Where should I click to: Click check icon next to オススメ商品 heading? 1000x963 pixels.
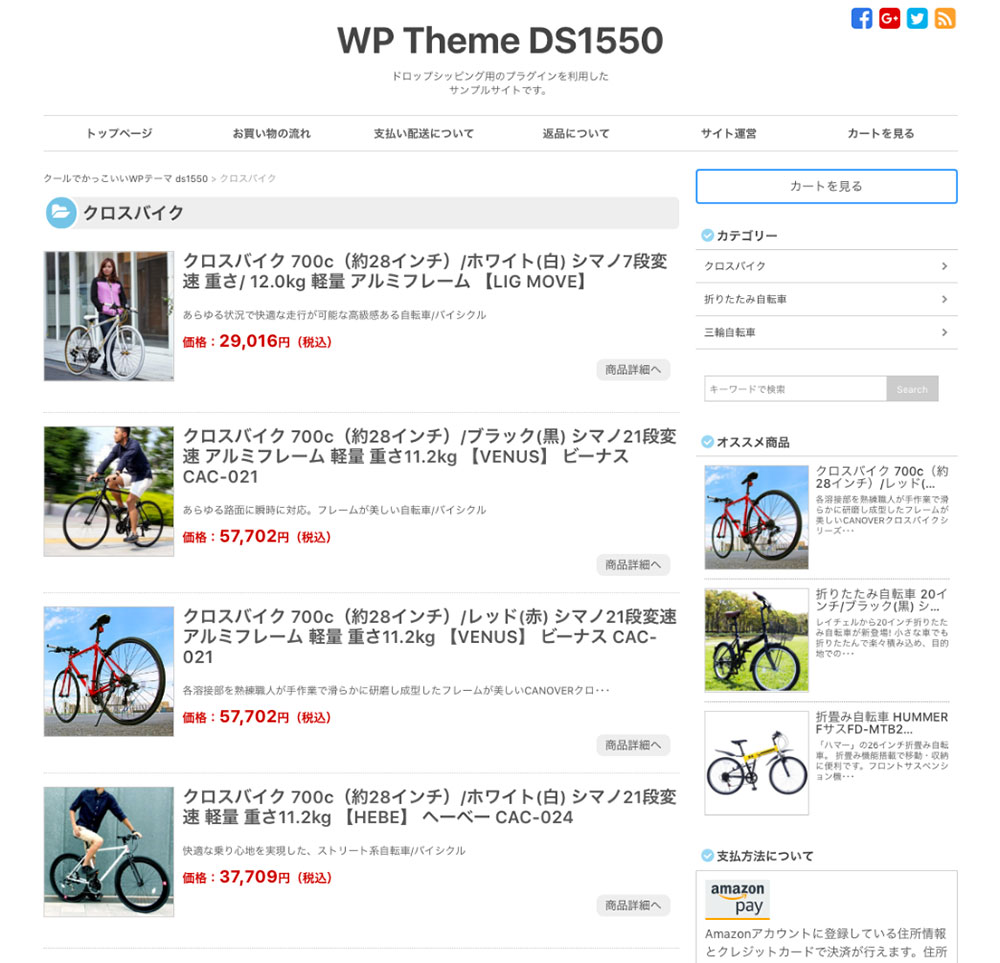(707, 442)
